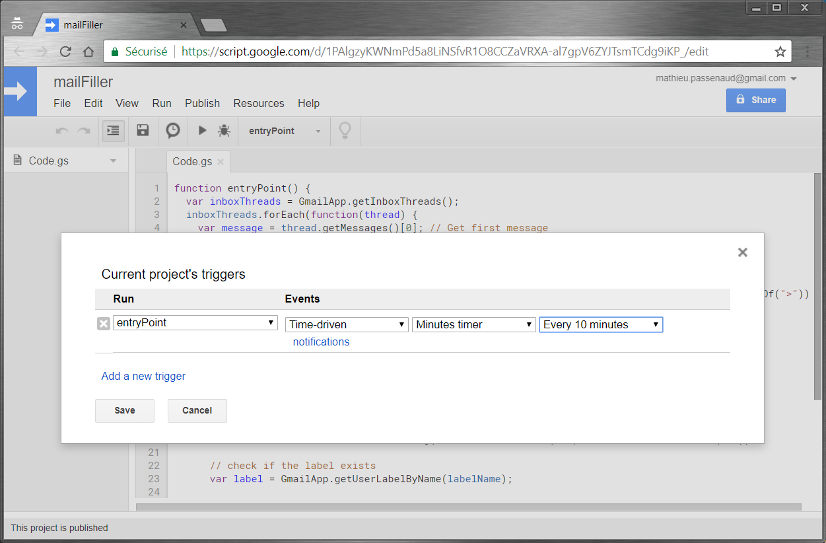
Task: Click the browser back arrow
Action: pos(19,52)
